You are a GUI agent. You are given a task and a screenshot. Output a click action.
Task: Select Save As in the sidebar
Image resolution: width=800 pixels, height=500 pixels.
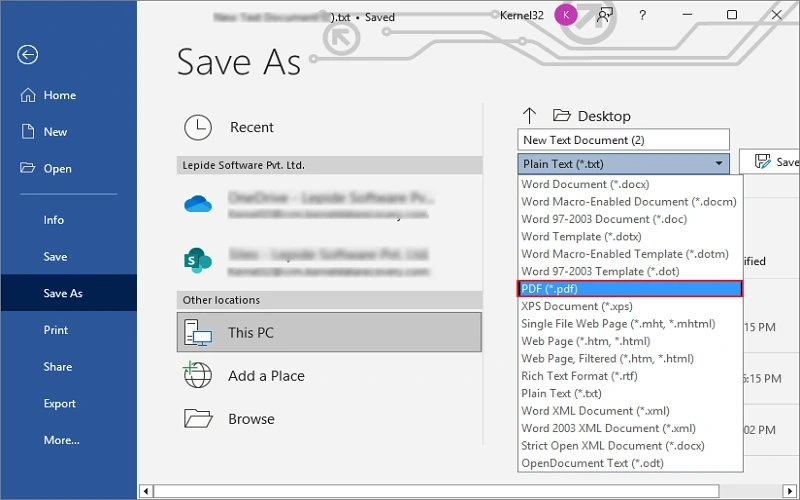coord(69,293)
